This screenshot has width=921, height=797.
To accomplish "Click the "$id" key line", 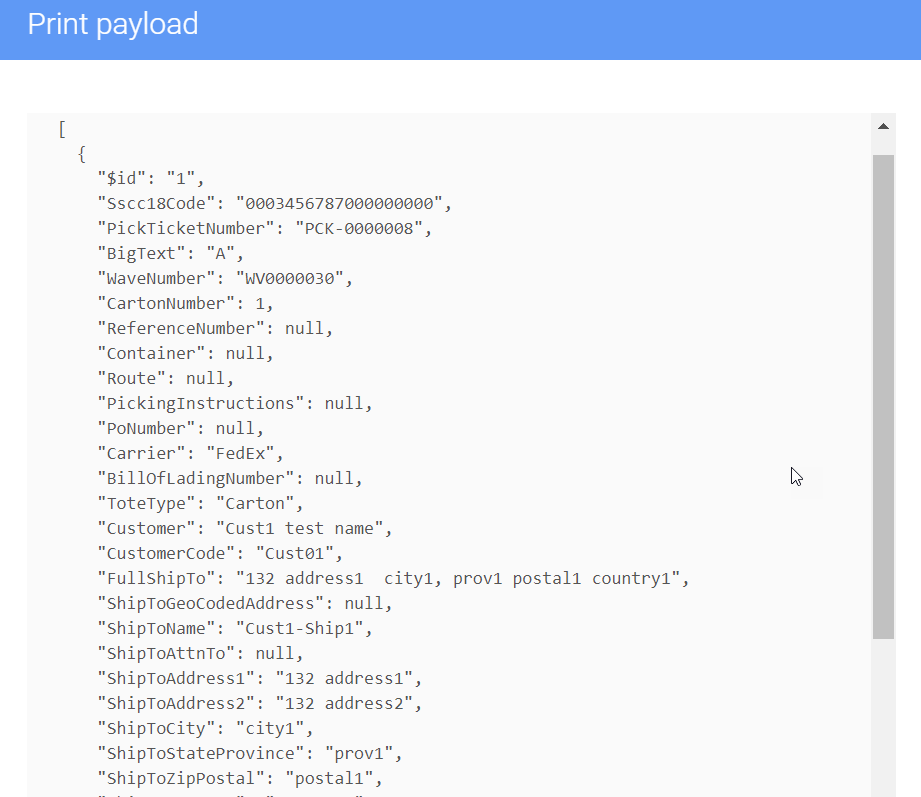I will click(x=151, y=178).
